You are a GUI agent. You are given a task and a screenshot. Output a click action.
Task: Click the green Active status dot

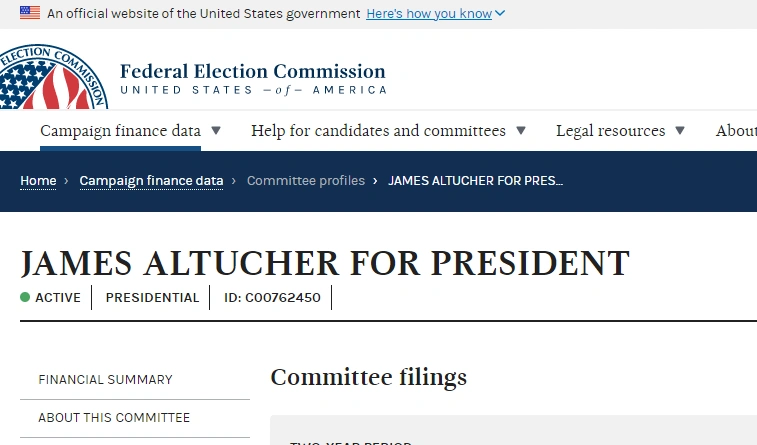[x=25, y=297]
